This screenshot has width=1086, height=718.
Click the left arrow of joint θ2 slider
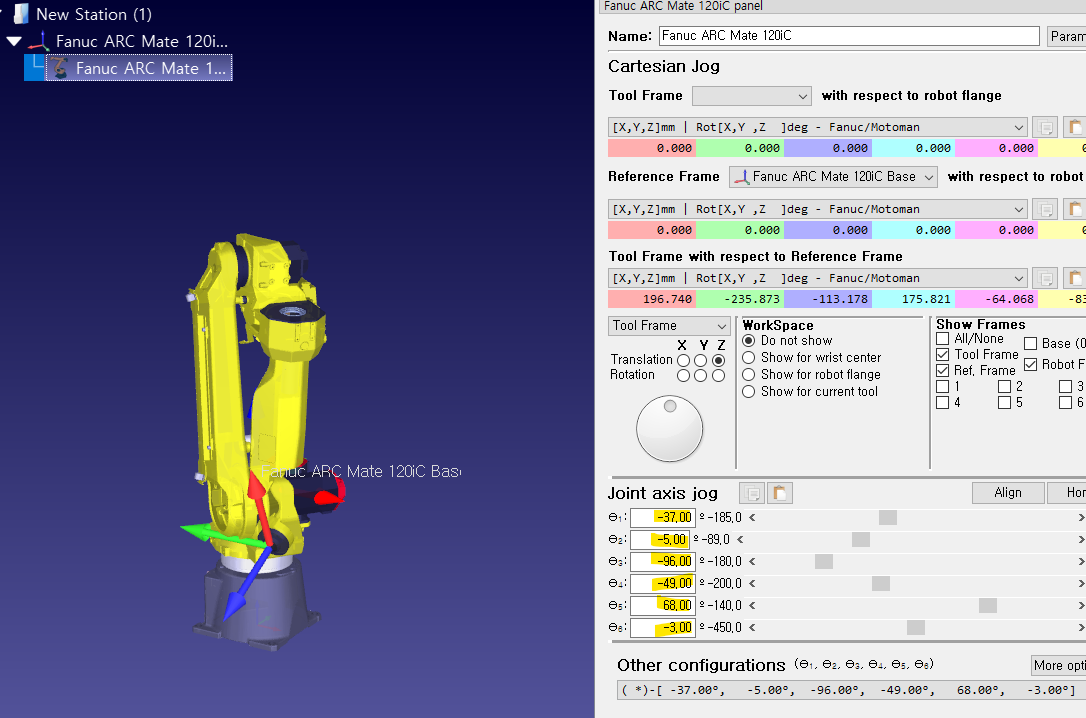coord(740,539)
